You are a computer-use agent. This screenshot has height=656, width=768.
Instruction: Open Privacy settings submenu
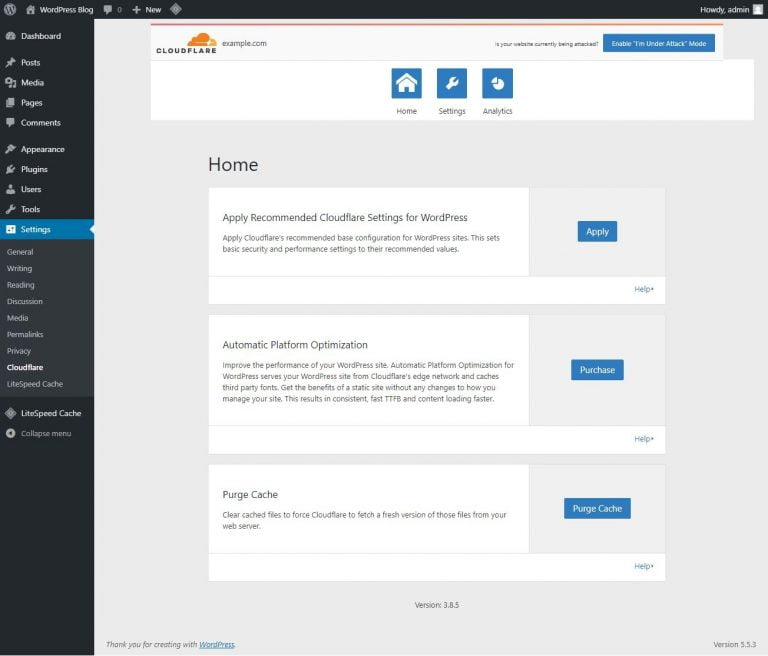[x=19, y=351]
